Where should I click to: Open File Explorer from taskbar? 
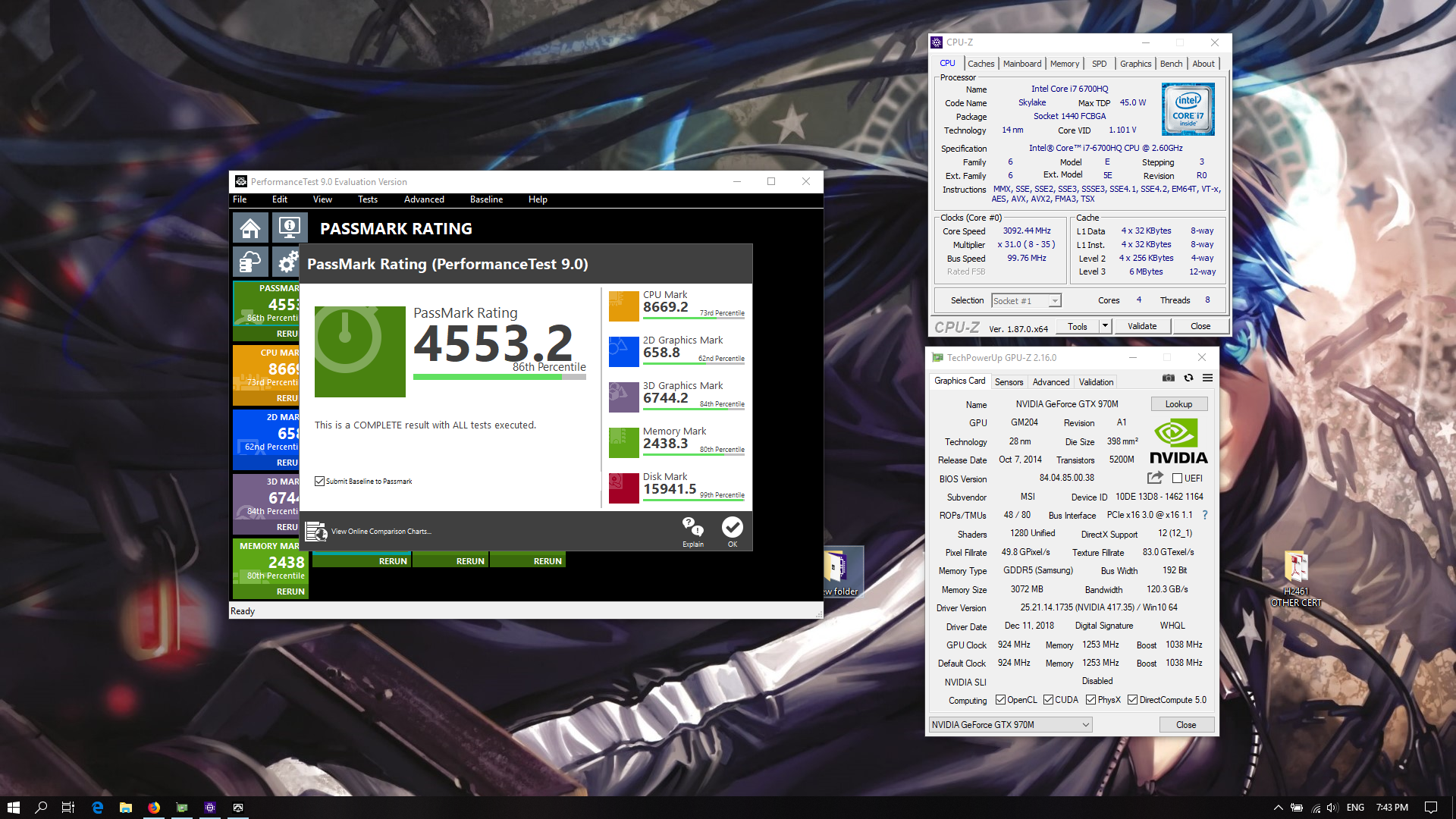(125, 808)
